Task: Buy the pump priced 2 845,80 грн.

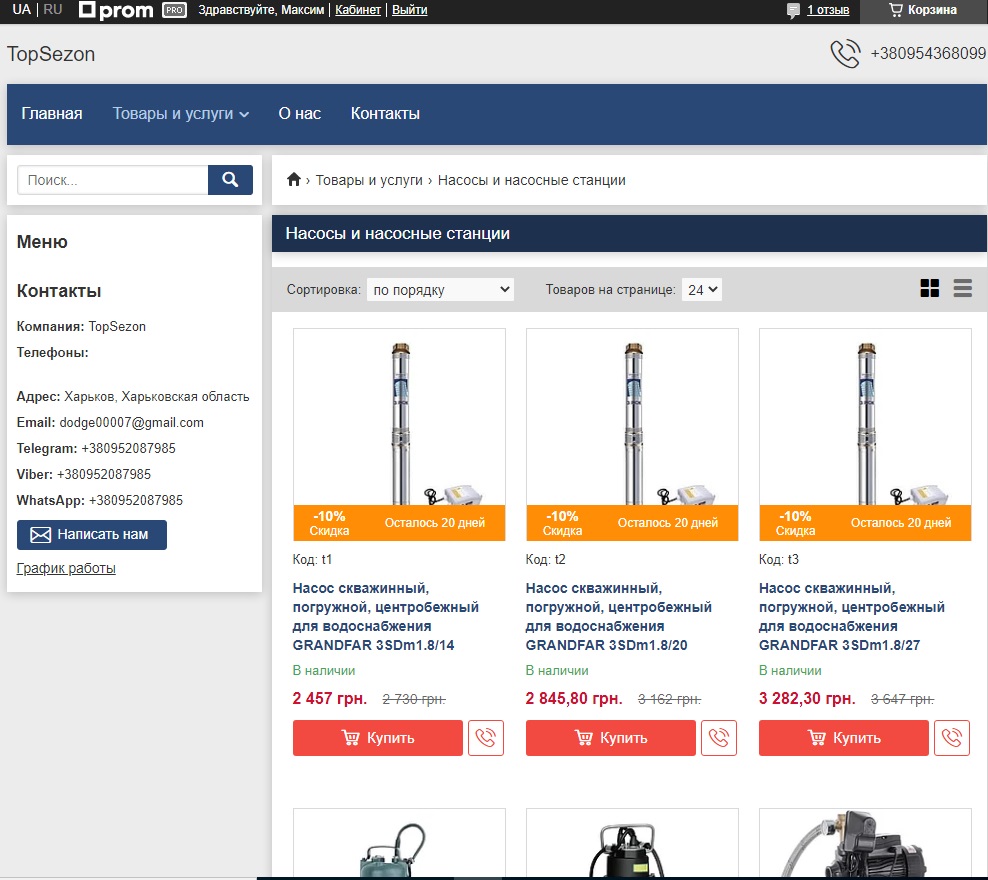Action: (x=611, y=738)
